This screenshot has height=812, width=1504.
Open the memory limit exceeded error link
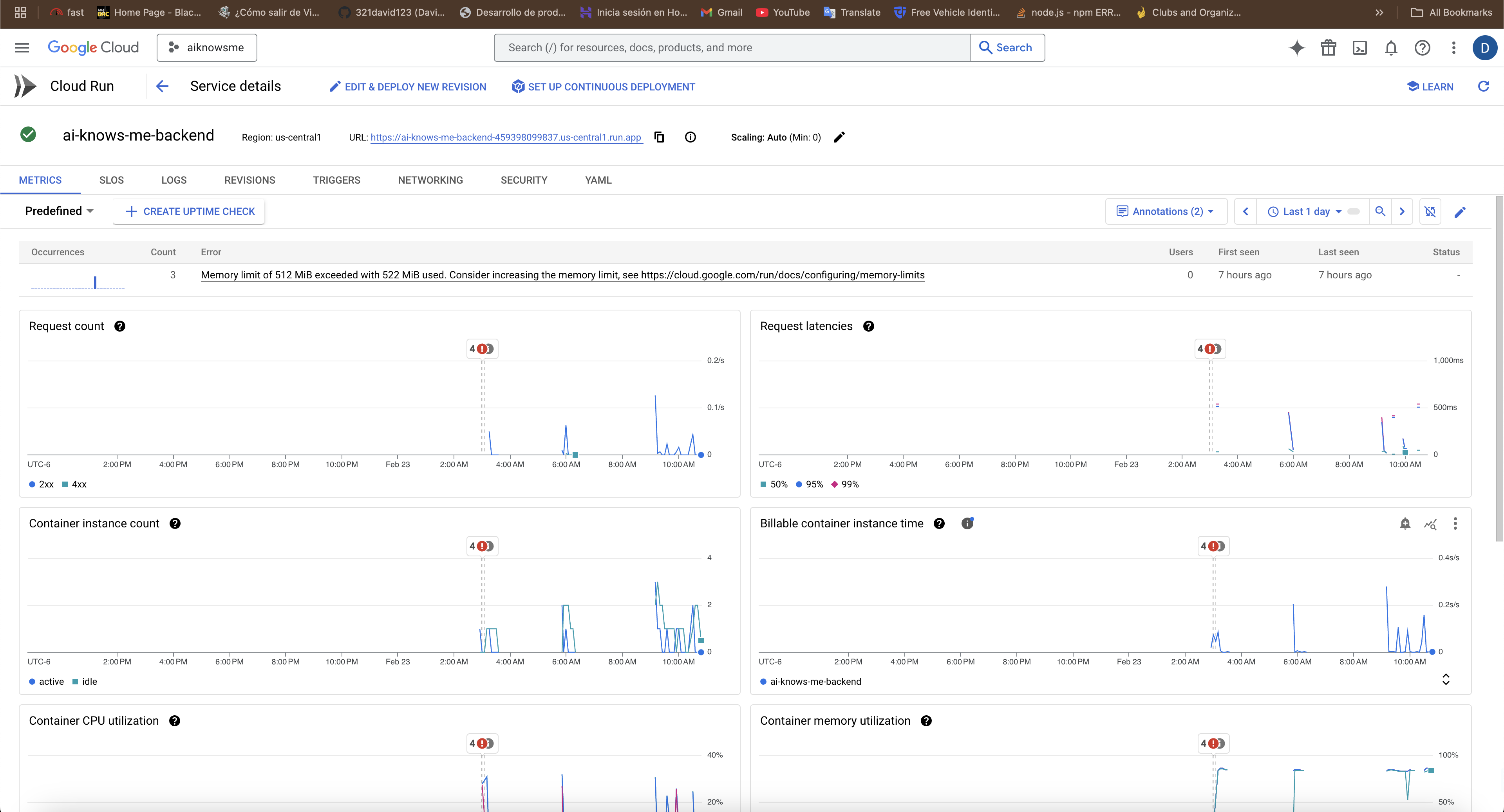point(562,275)
